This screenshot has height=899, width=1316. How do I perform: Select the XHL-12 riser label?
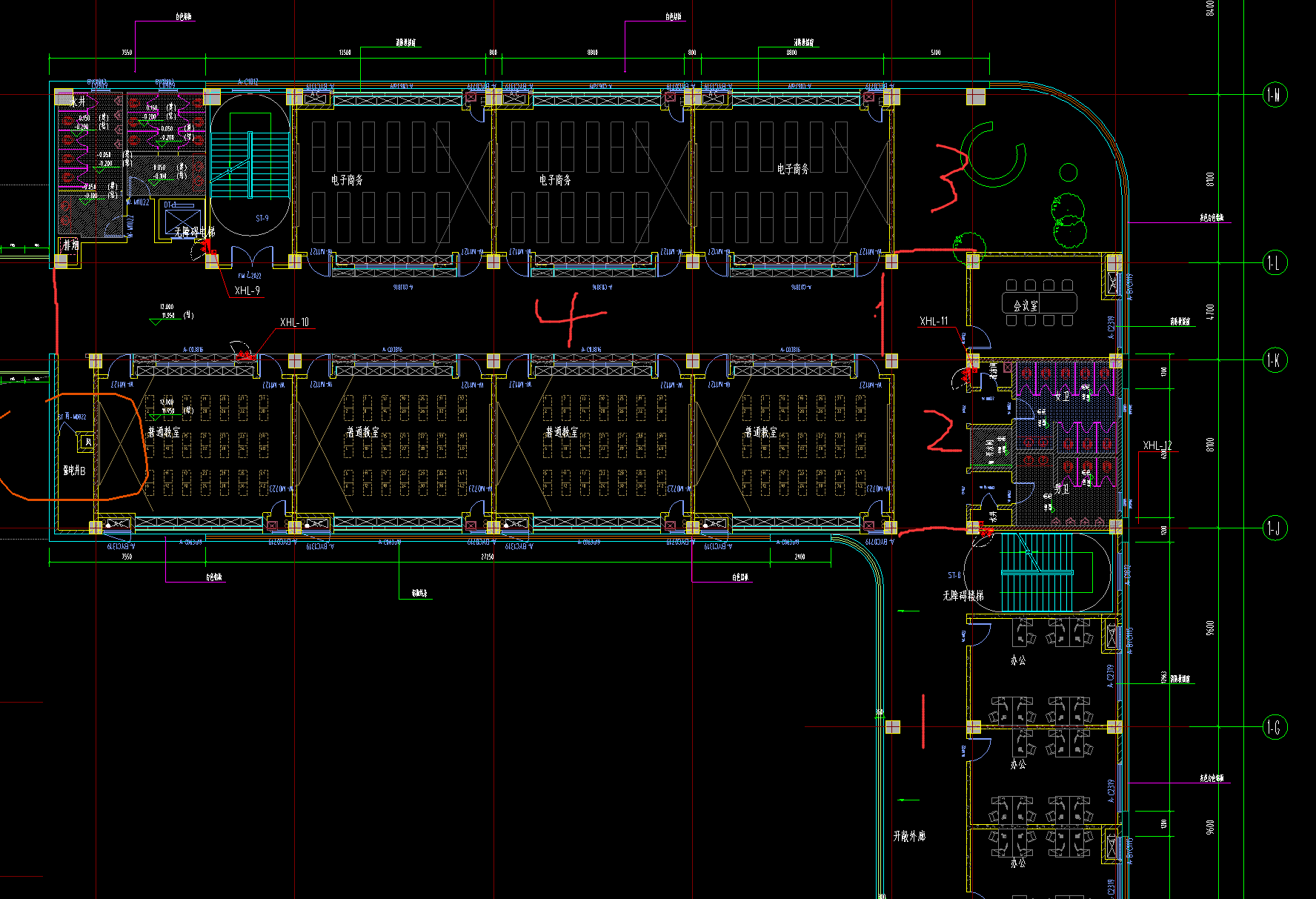pos(1157,445)
